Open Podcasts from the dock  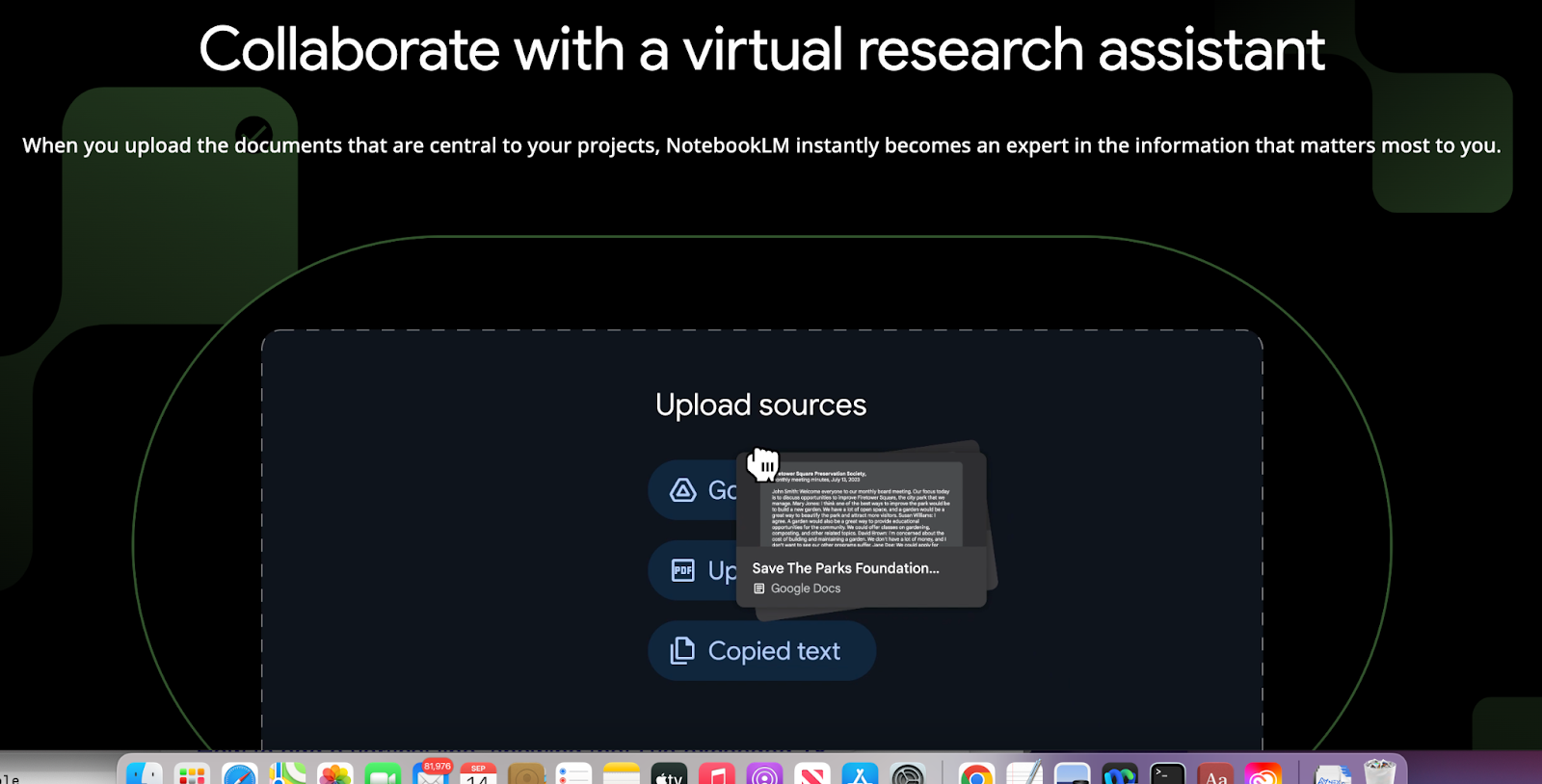tap(764, 773)
